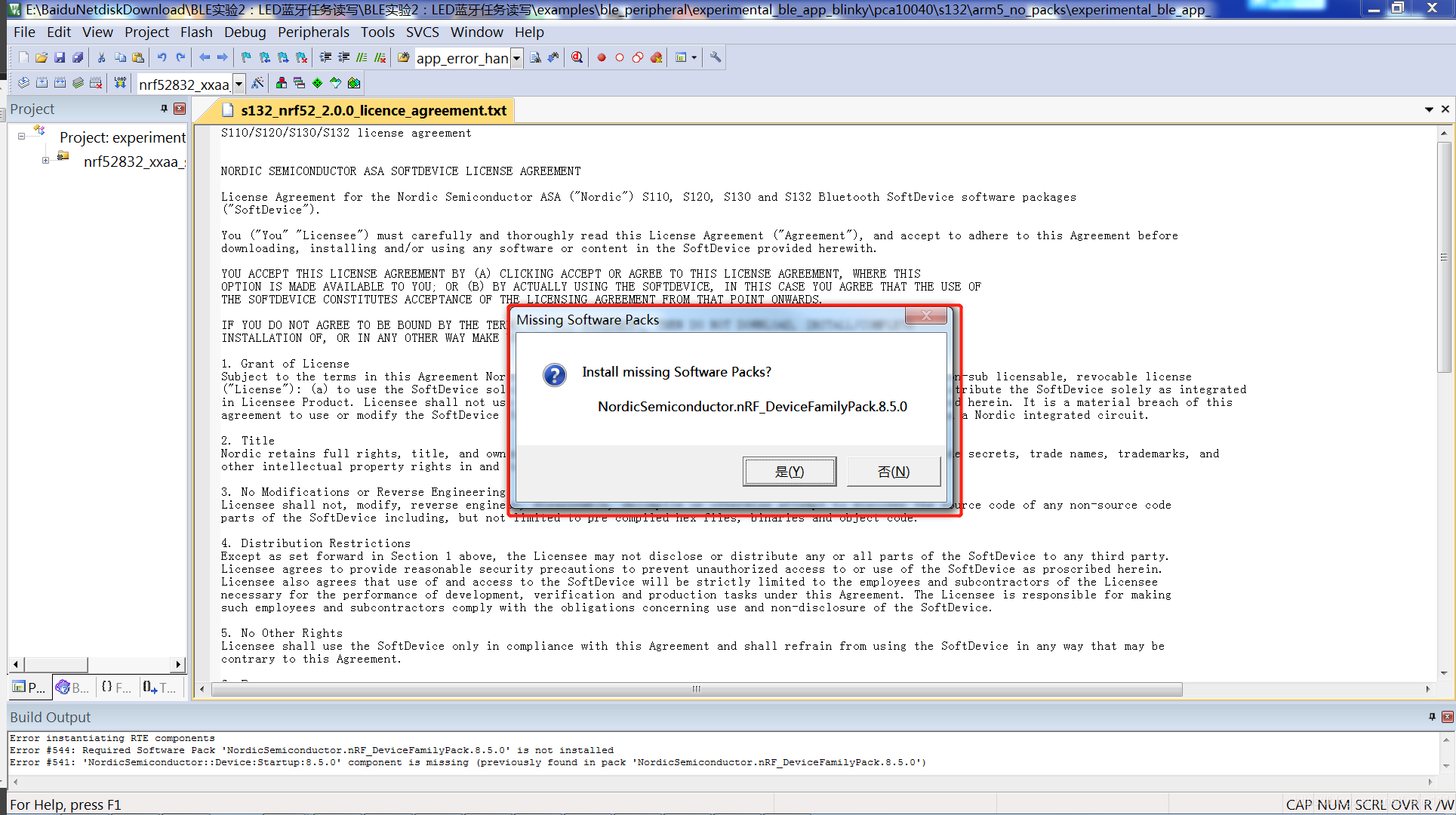This screenshot has height=815, width=1456.
Task: Open the Flash menu
Action: pos(196,32)
